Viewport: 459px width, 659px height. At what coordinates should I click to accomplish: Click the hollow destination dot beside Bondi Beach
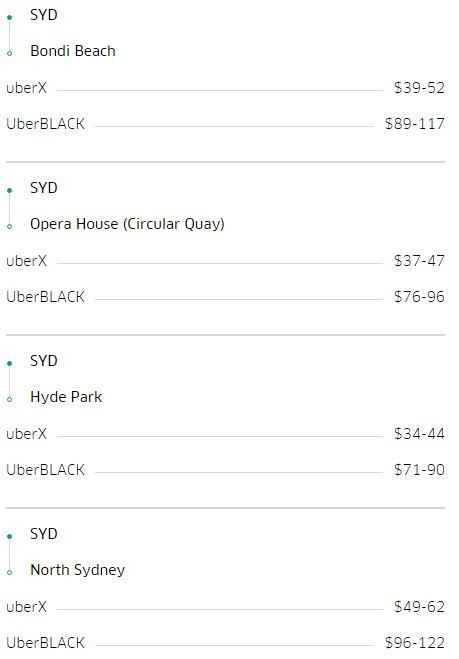[x=9, y=53]
